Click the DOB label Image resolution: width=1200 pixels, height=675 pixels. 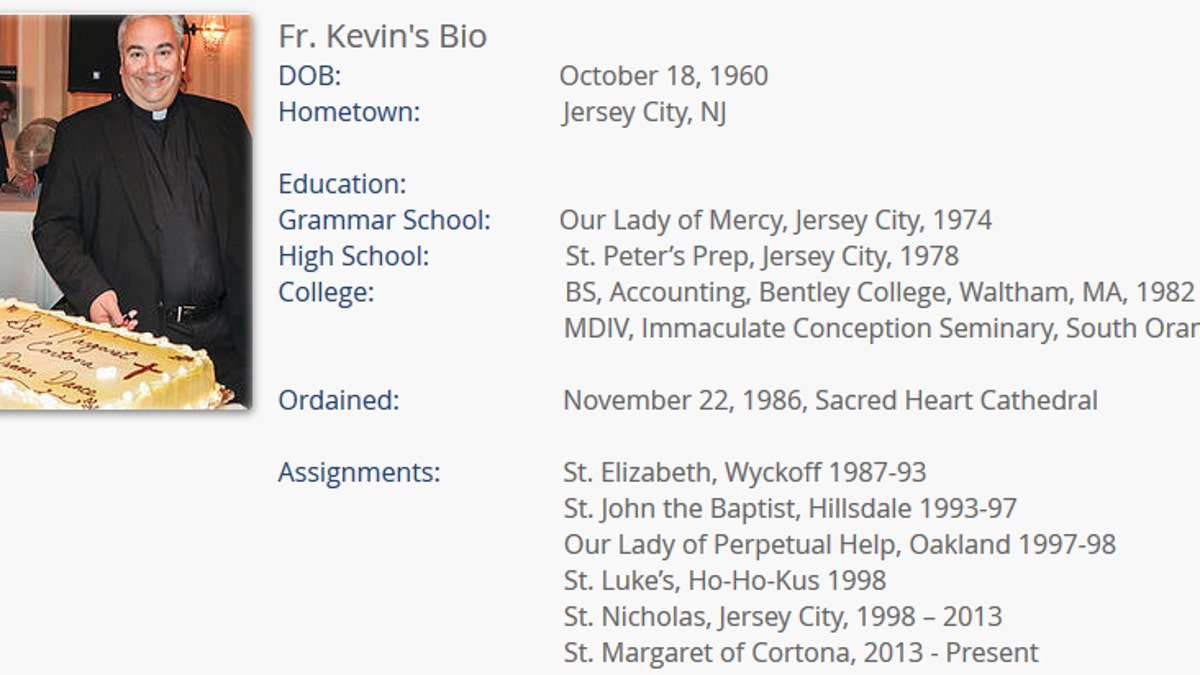(309, 76)
